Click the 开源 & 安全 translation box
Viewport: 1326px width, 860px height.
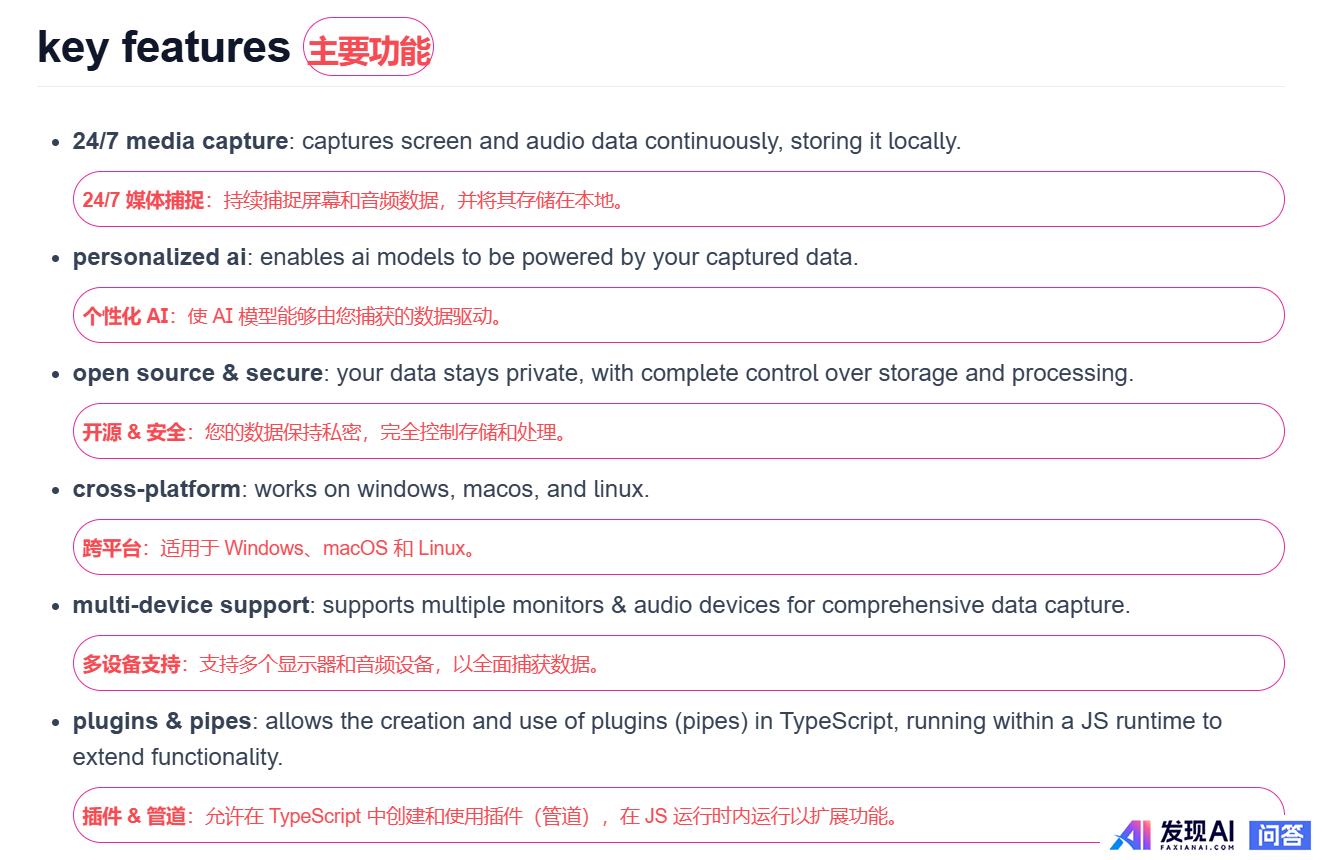[678, 431]
